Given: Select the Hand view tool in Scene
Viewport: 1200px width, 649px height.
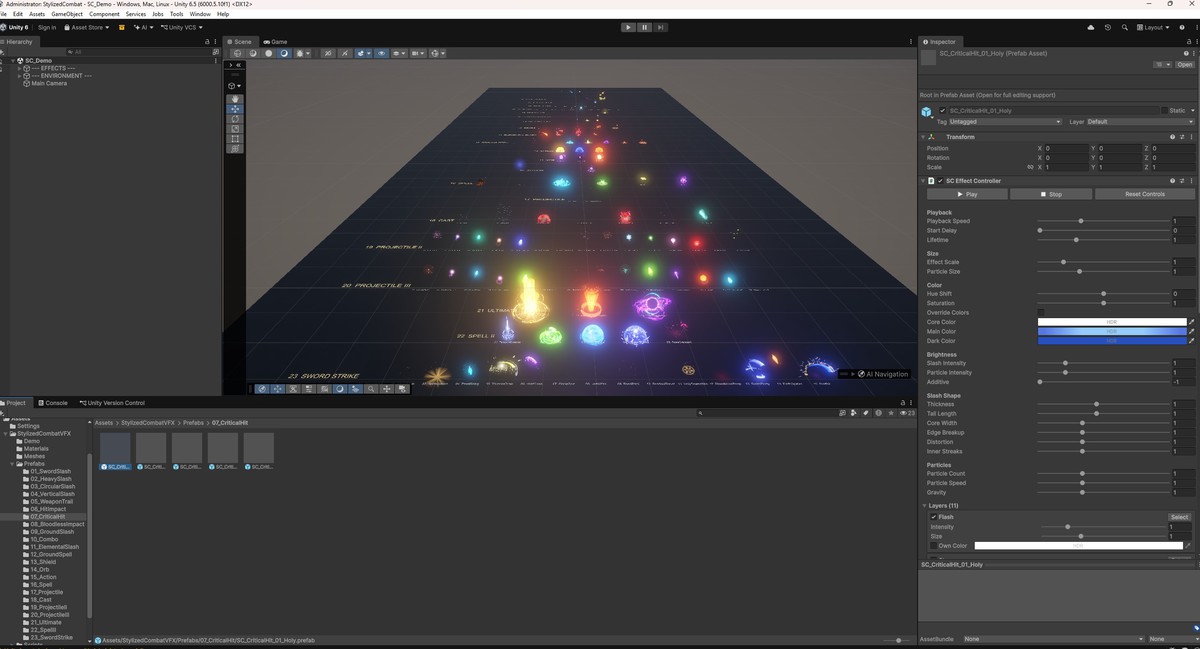Looking at the screenshot, I should [235, 99].
